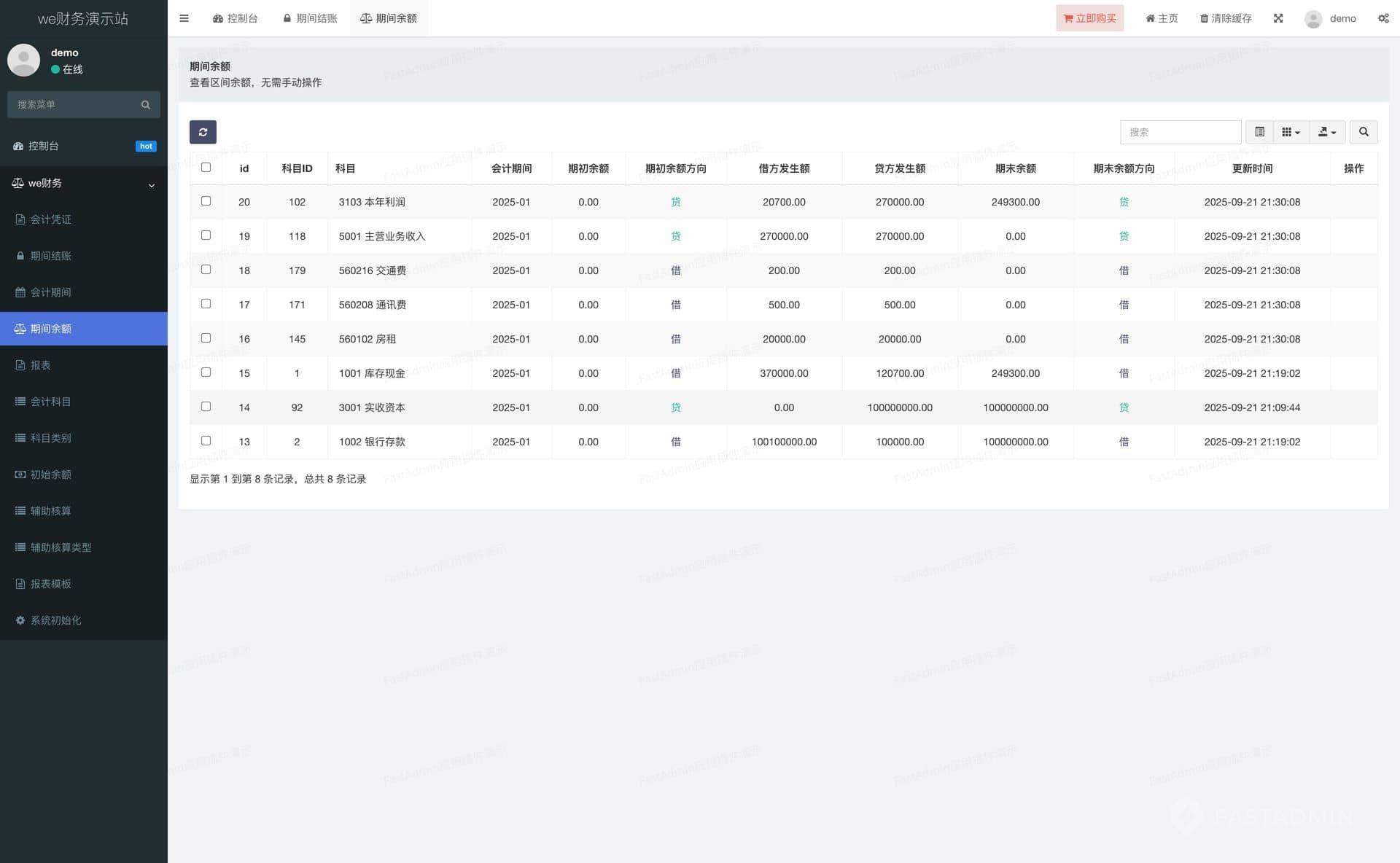Toggle the sidebar hamburger menu icon
This screenshot has height=863, width=1400.
tap(184, 18)
